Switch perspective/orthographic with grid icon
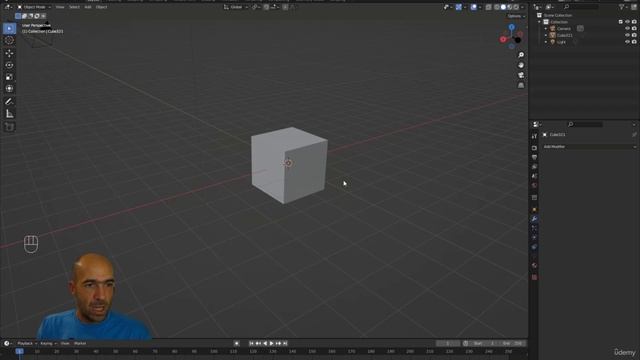This screenshot has height=360, width=640. 521,86
